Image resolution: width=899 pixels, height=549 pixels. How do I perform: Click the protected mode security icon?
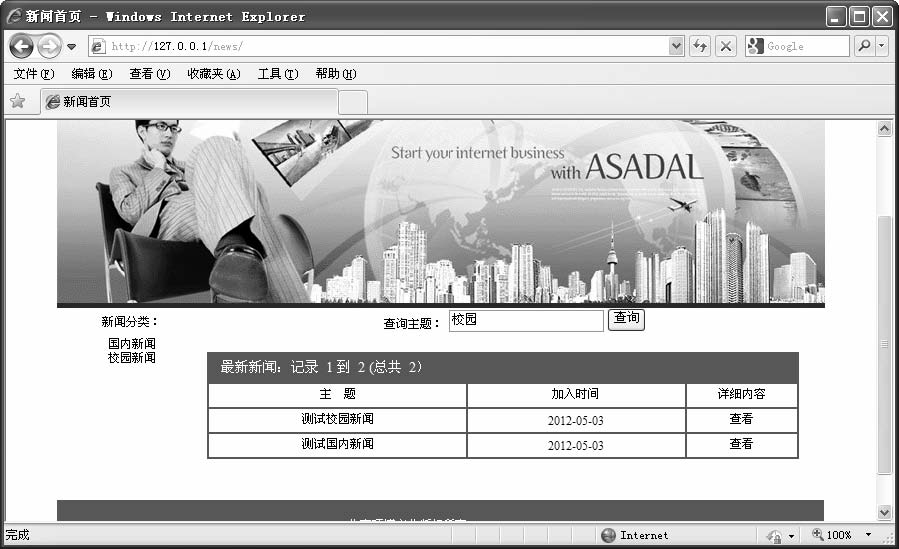point(773,536)
